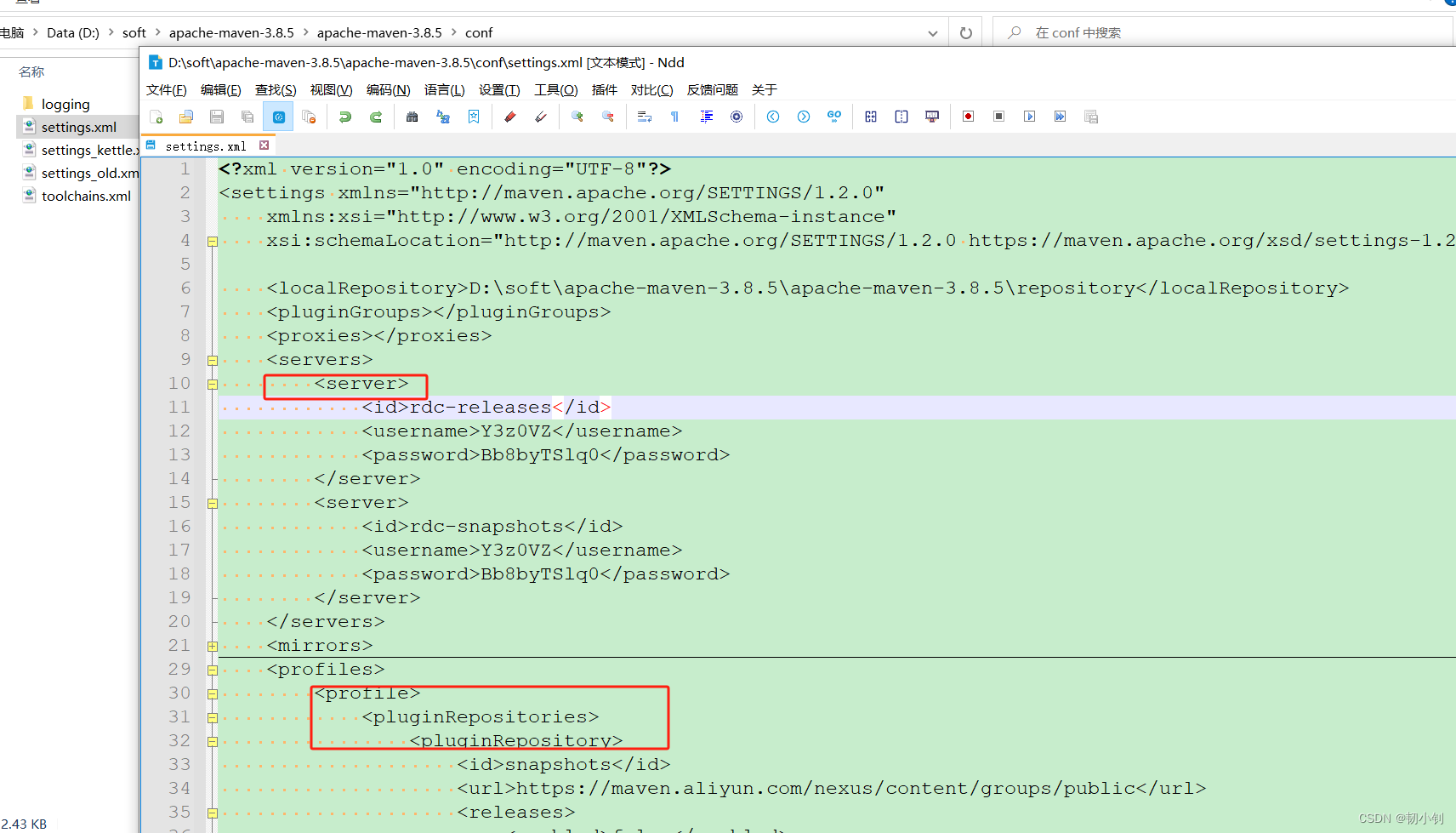Click the 在 conf 中搜索 search field
This screenshot has width=1456, height=833.
(x=1223, y=33)
